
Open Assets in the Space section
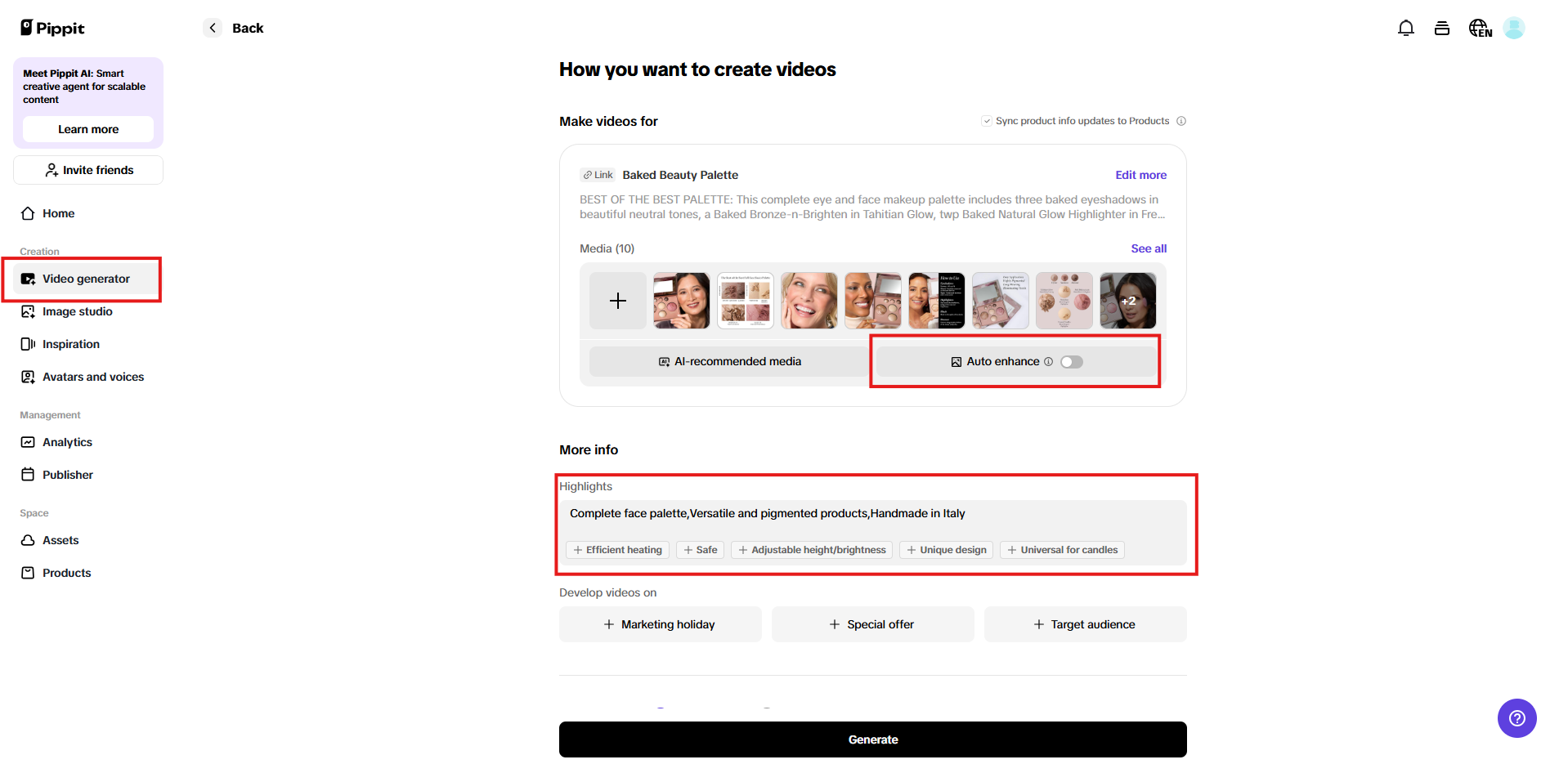[60, 540]
